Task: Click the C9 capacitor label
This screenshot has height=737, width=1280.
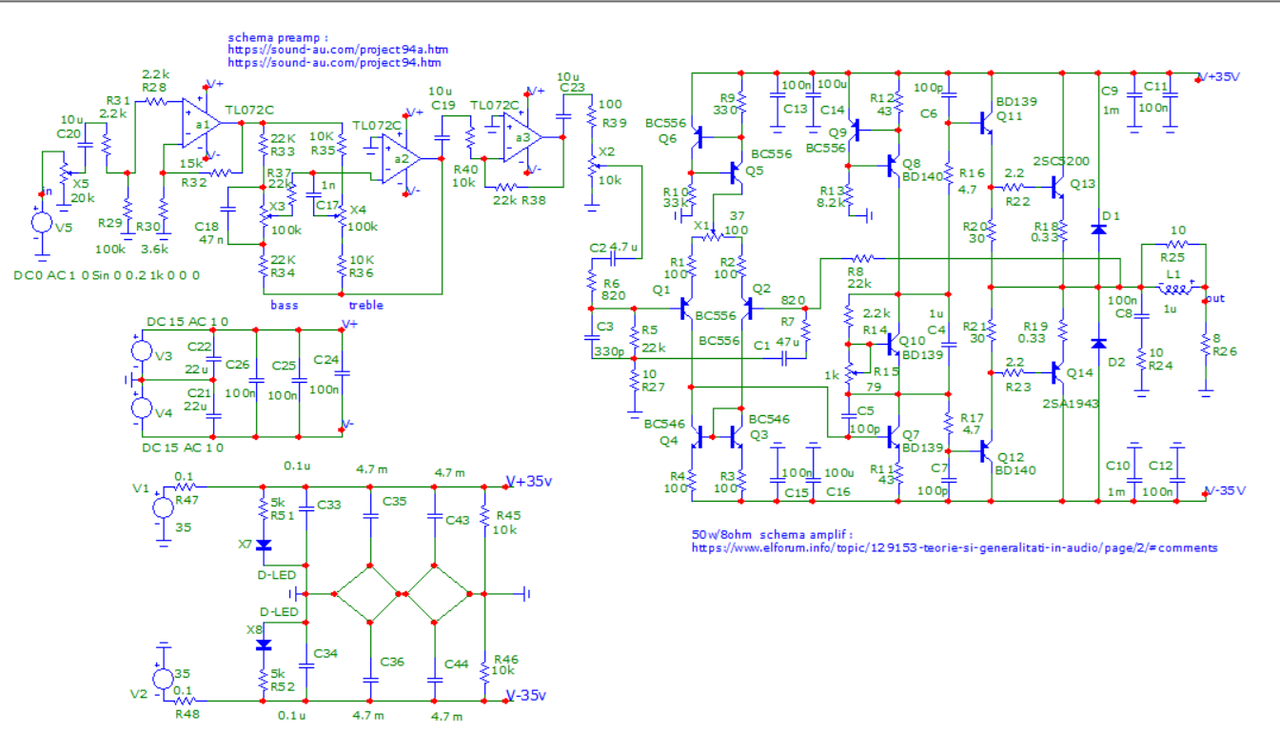Action: pyautogui.click(x=1109, y=92)
